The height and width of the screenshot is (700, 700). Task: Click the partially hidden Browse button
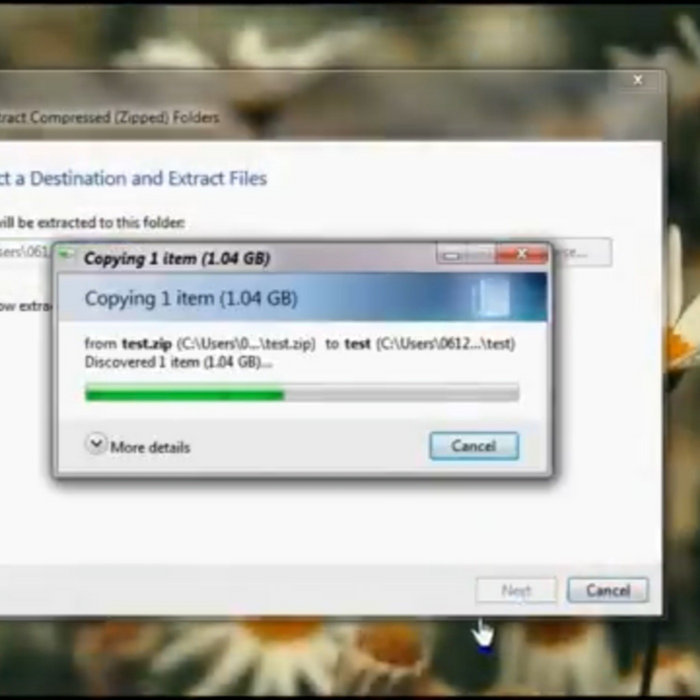tap(581, 252)
